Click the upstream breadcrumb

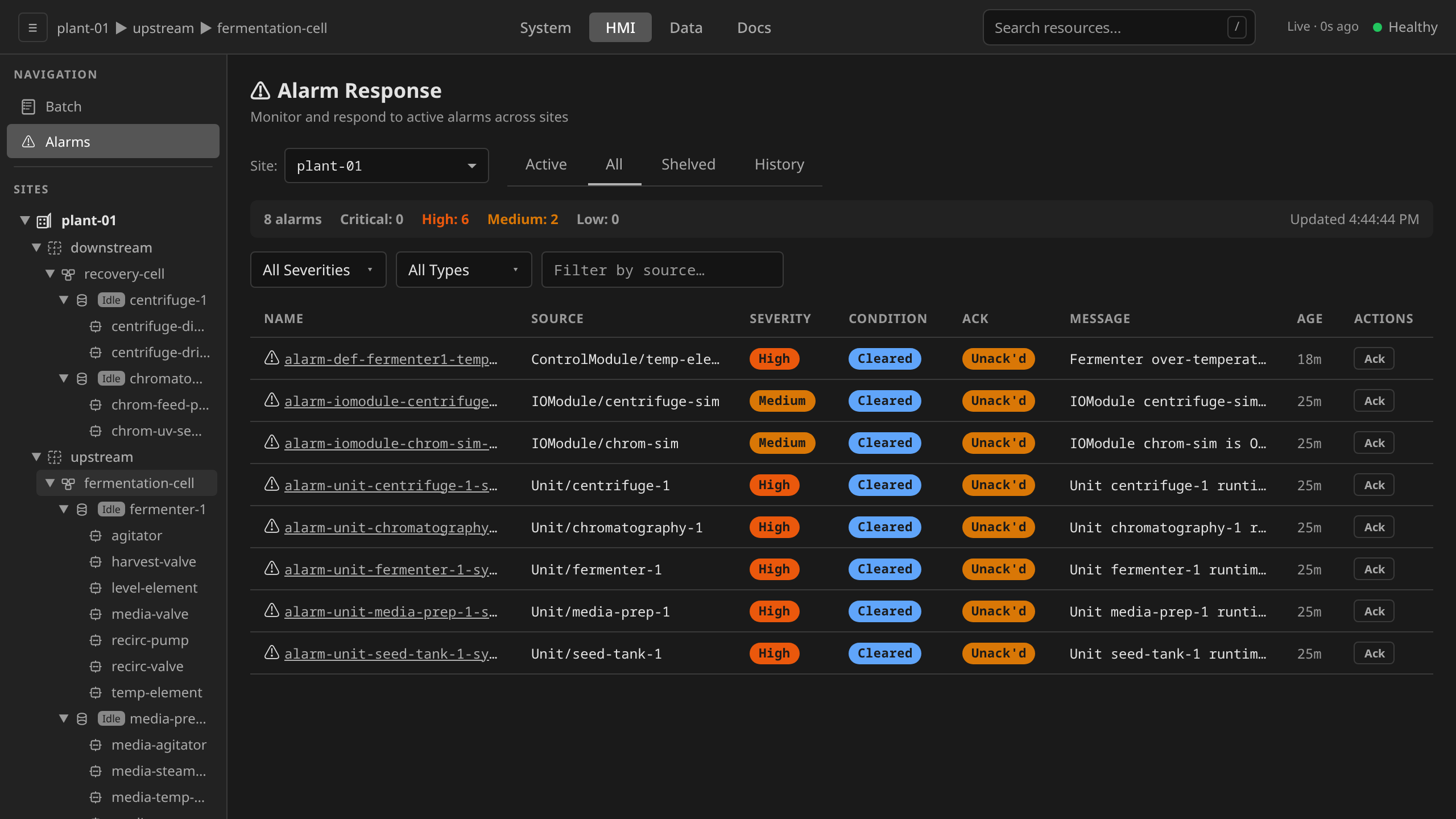point(163,28)
